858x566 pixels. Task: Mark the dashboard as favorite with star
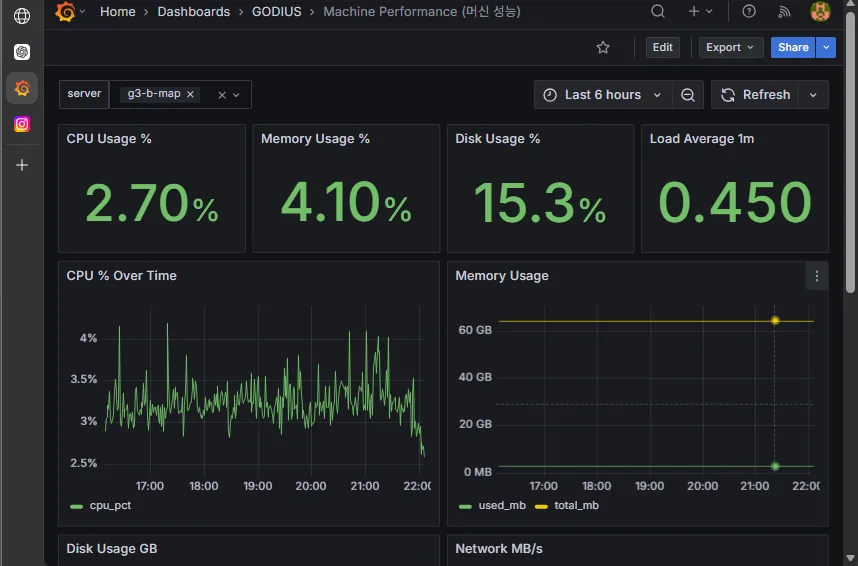[603, 48]
